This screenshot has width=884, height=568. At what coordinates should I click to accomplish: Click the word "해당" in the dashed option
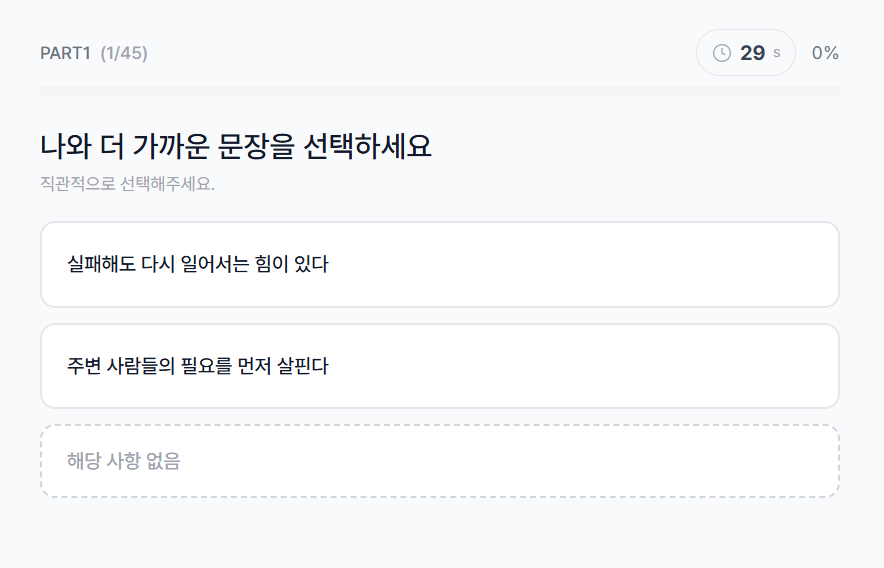click(83, 461)
